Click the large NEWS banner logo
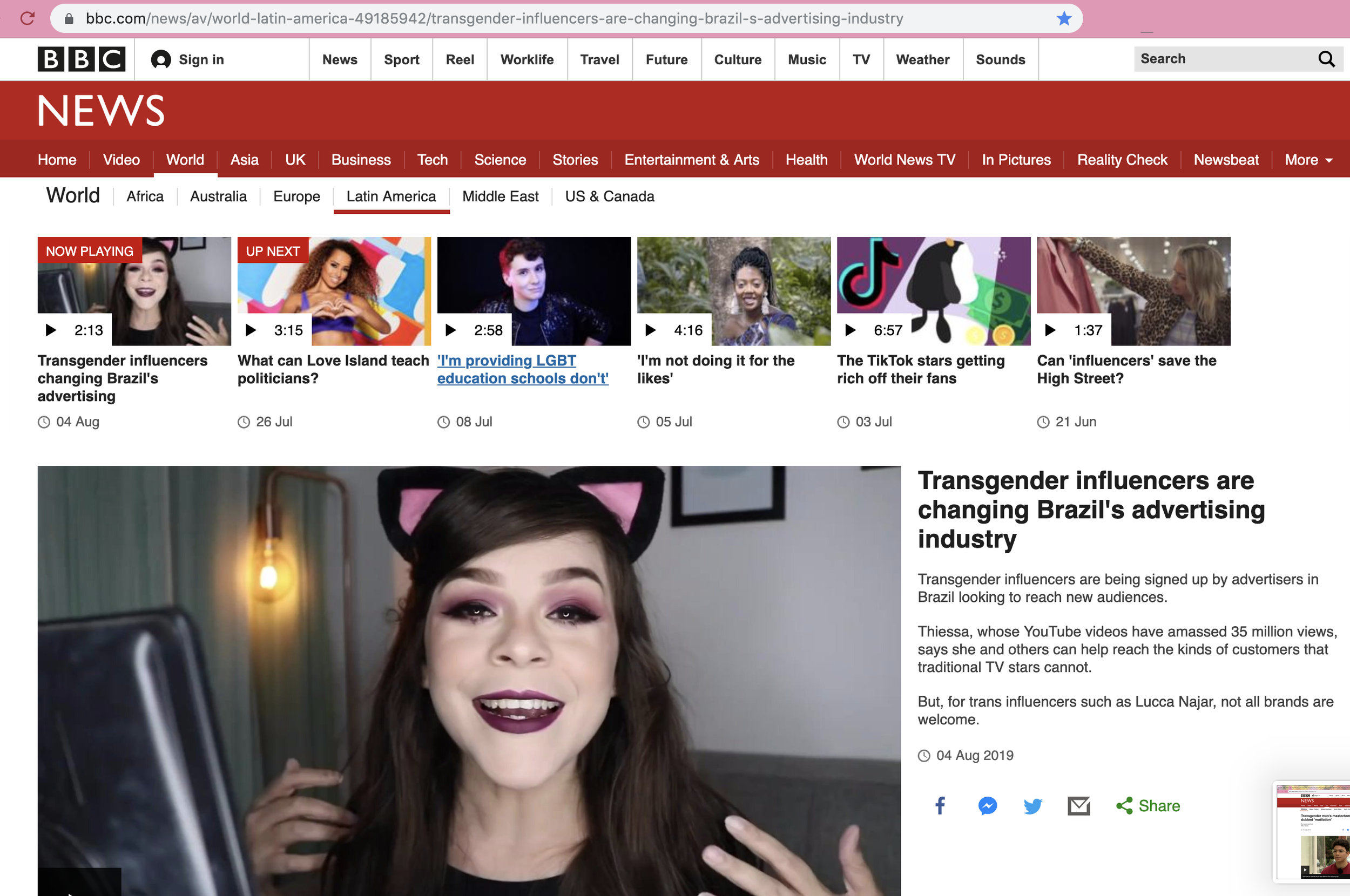1350x896 pixels. pyautogui.click(x=101, y=111)
